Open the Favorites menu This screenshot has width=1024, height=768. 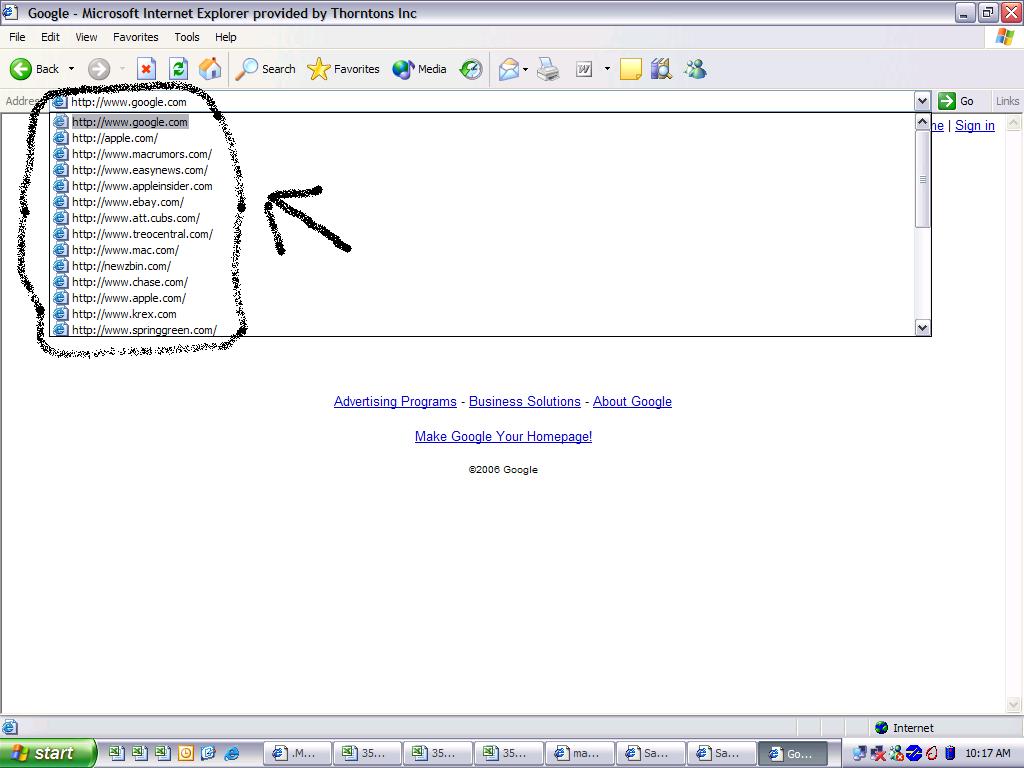coord(136,37)
